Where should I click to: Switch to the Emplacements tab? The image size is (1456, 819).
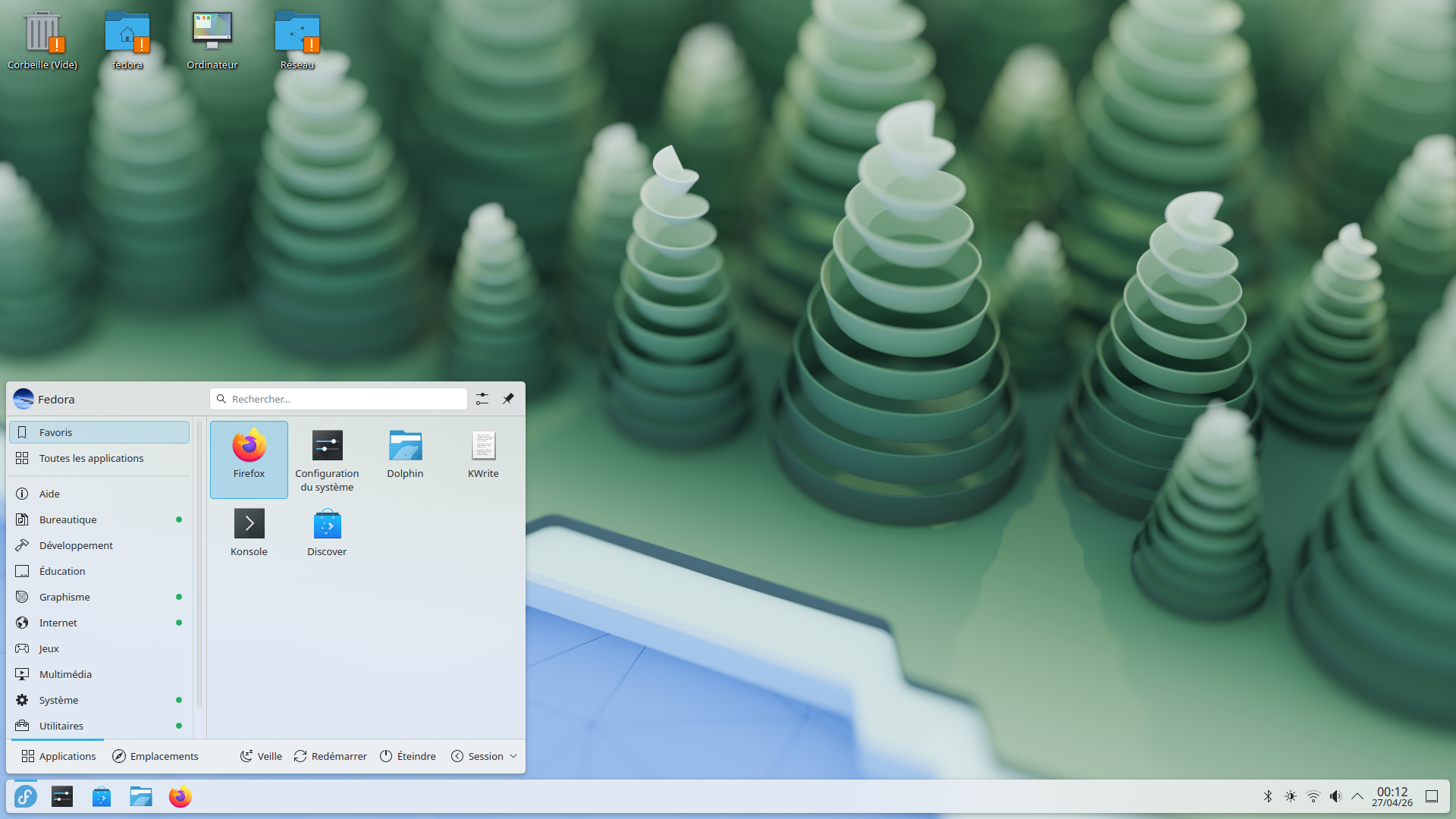coord(155,756)
